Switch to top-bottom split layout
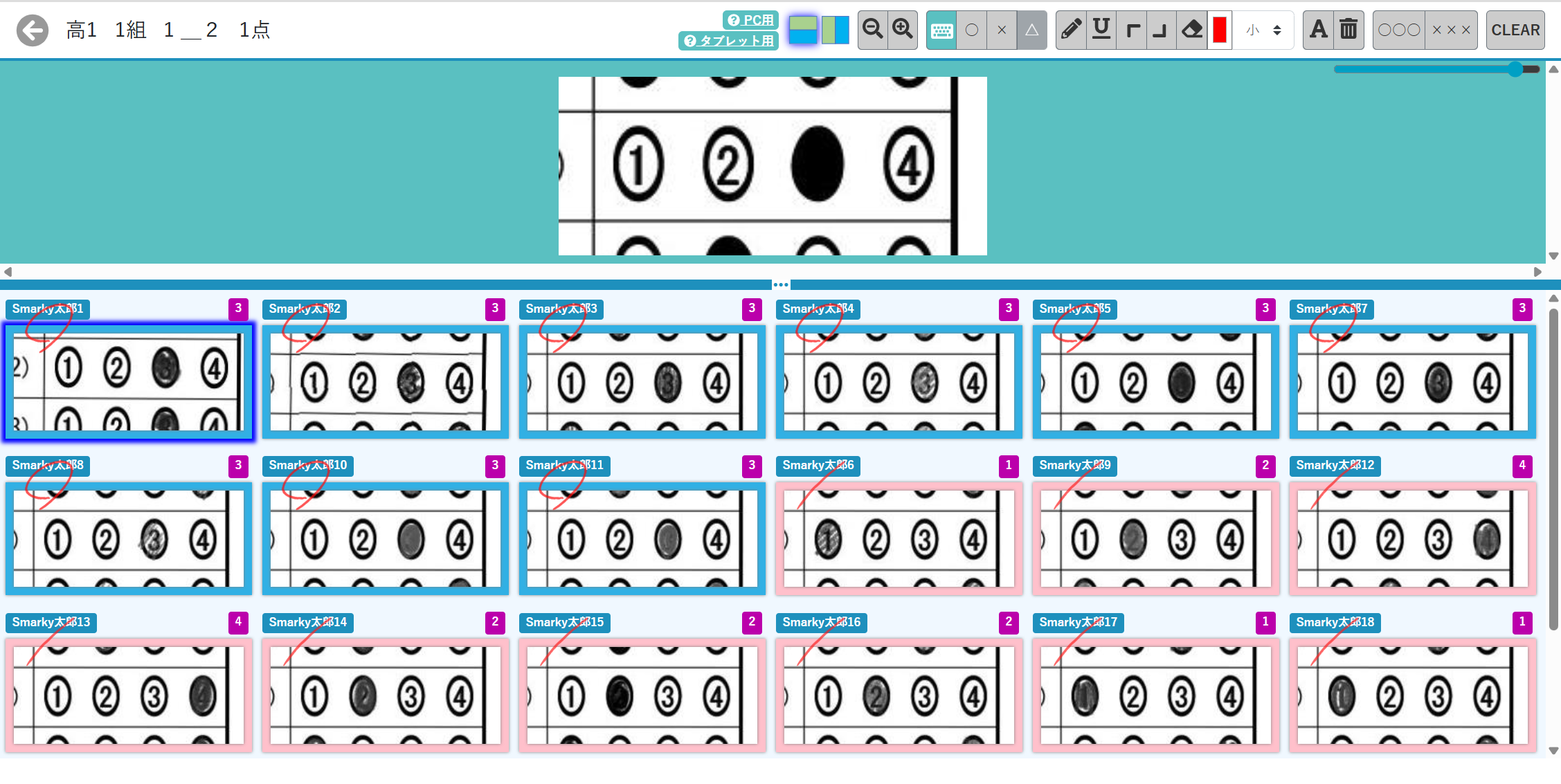 pos(803,30)
